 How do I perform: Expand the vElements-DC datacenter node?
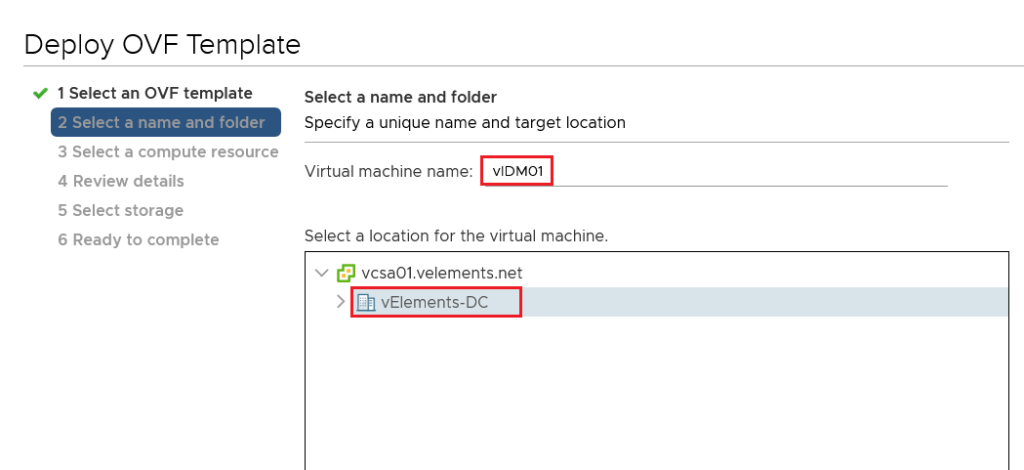(x=341, y=302)
